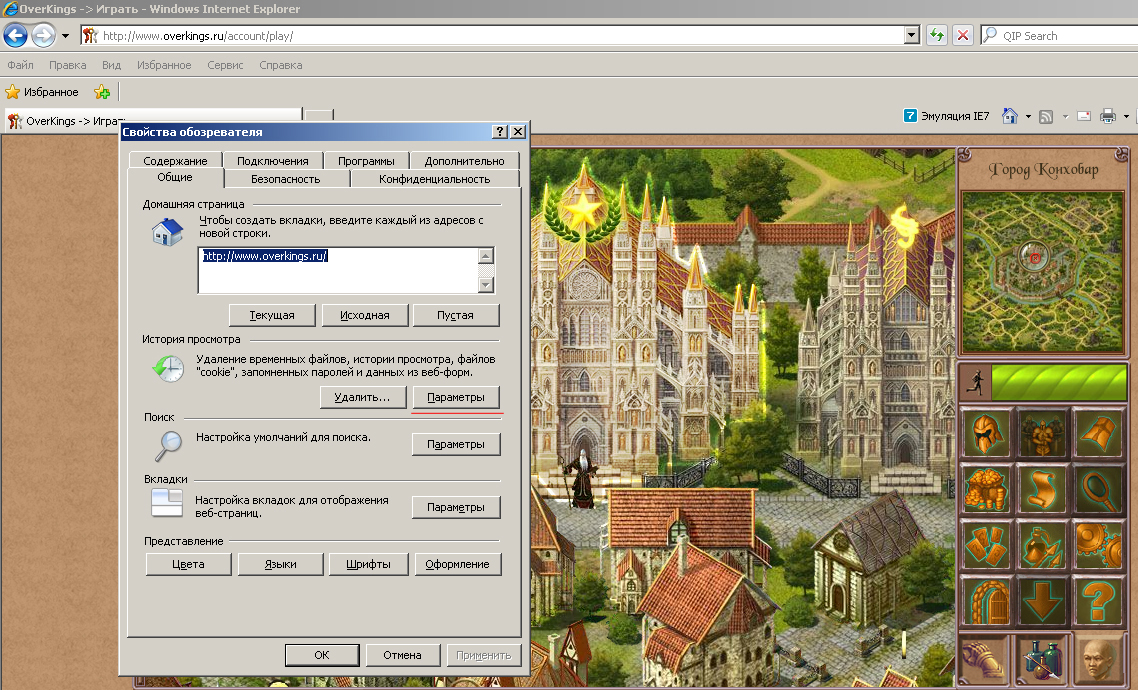Click the Языки button
The height and width of the screenshot is (690, 1138).
[281, 564]
